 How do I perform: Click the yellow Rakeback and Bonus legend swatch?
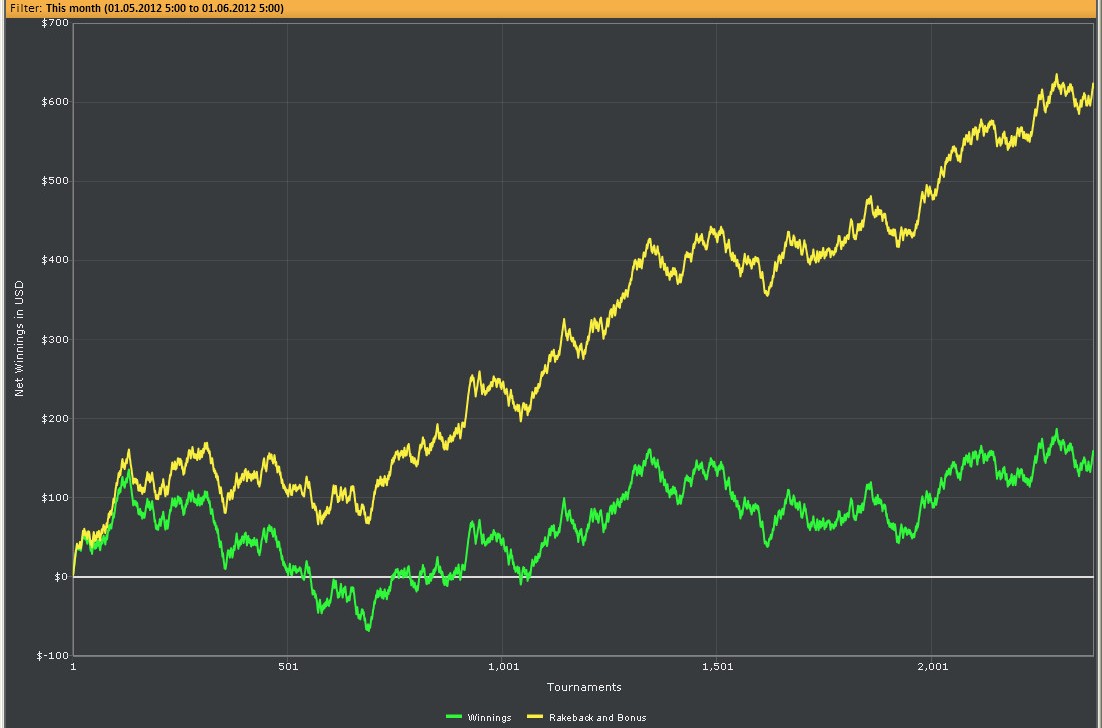tap(535, 717)
